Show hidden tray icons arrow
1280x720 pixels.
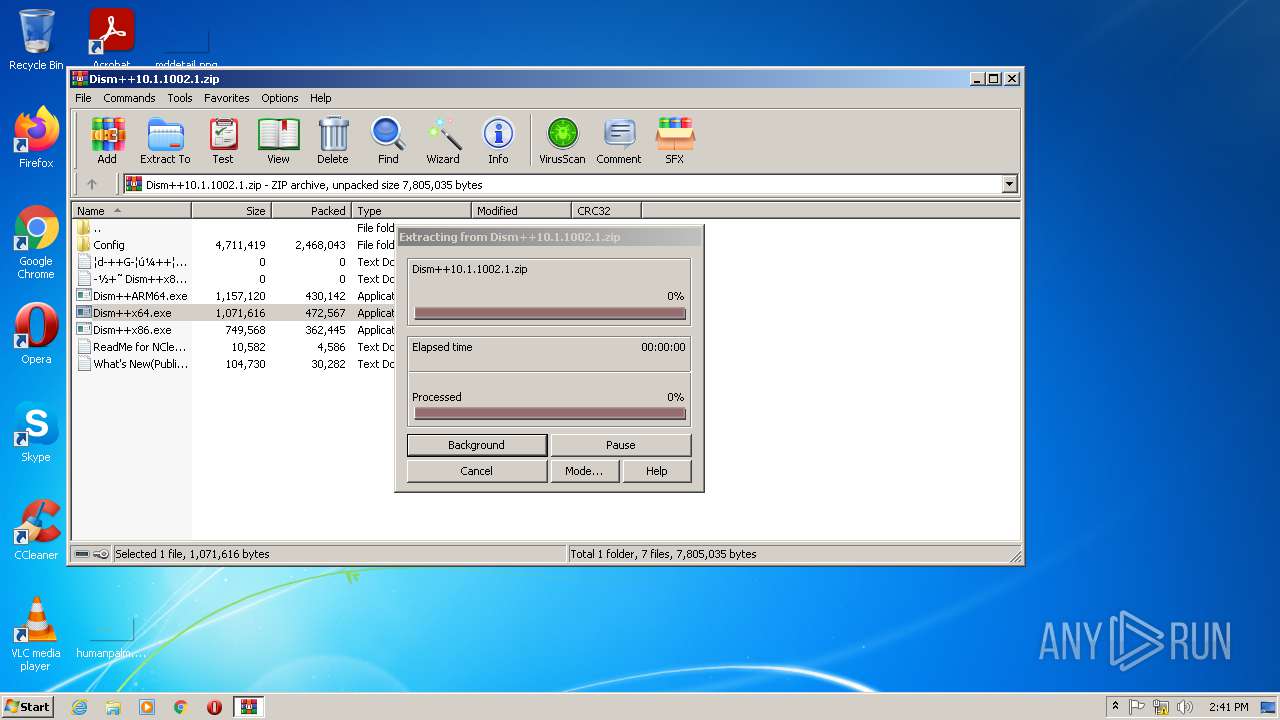pyautogui.click(x=1115, y=707)
